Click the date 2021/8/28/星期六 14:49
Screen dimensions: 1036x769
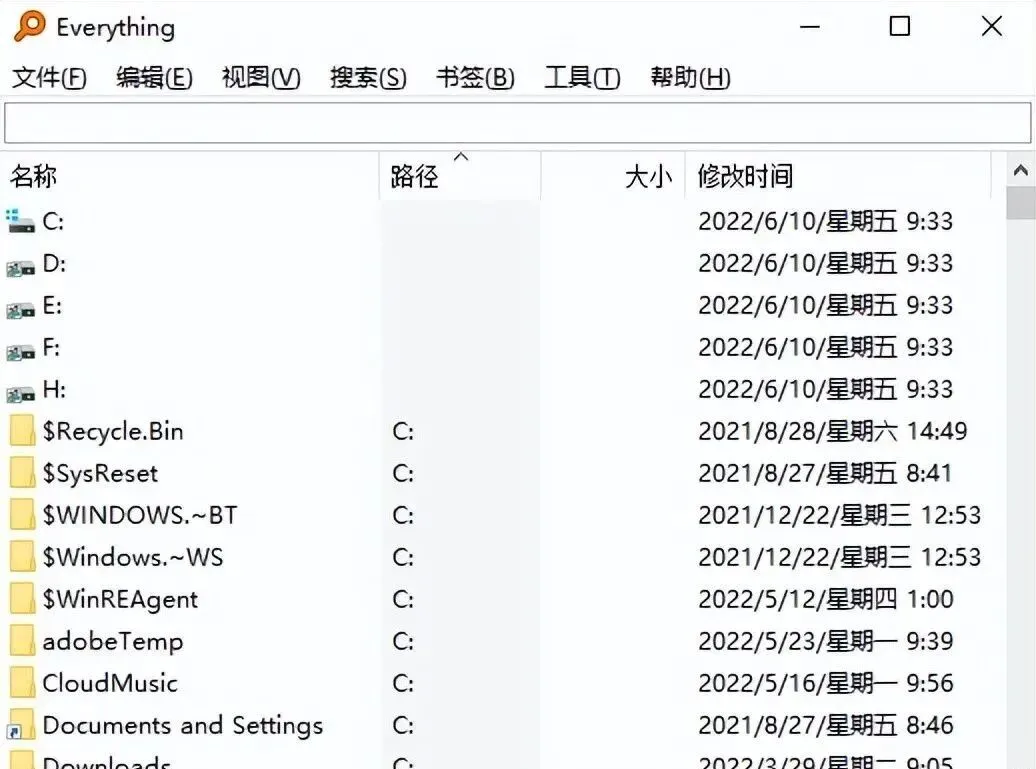point(832,431)
